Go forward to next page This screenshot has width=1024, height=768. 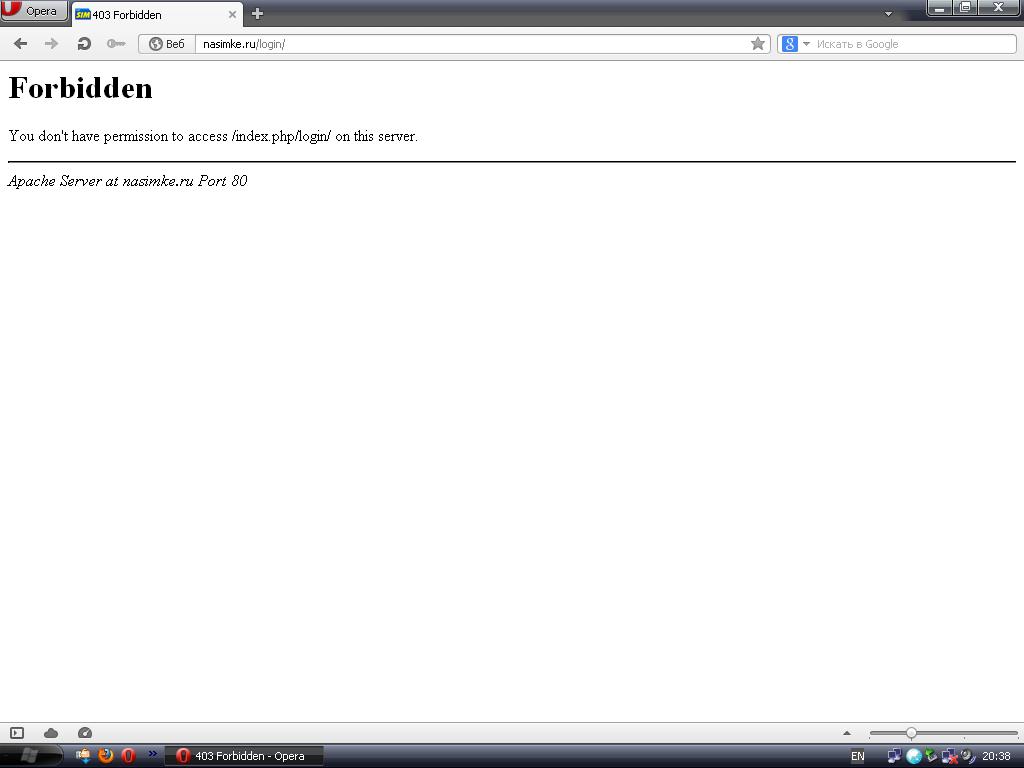coord(52,44)
